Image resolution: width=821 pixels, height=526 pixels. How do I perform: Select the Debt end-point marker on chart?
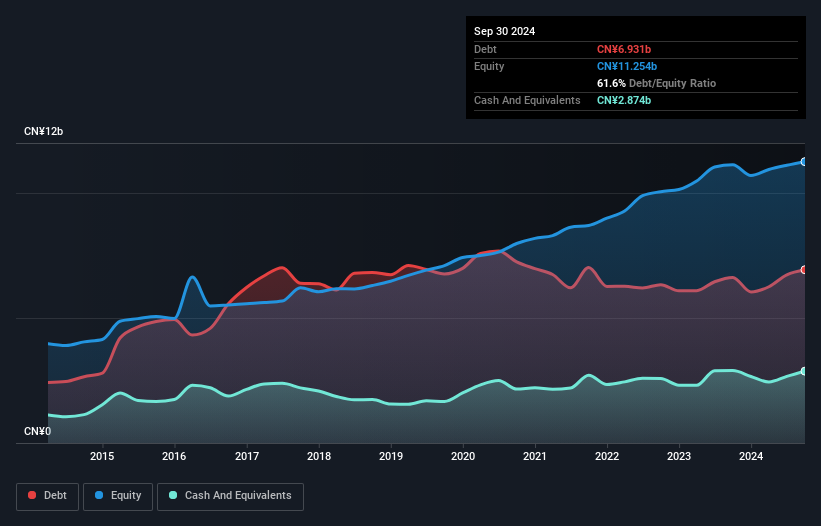[804, 270]
